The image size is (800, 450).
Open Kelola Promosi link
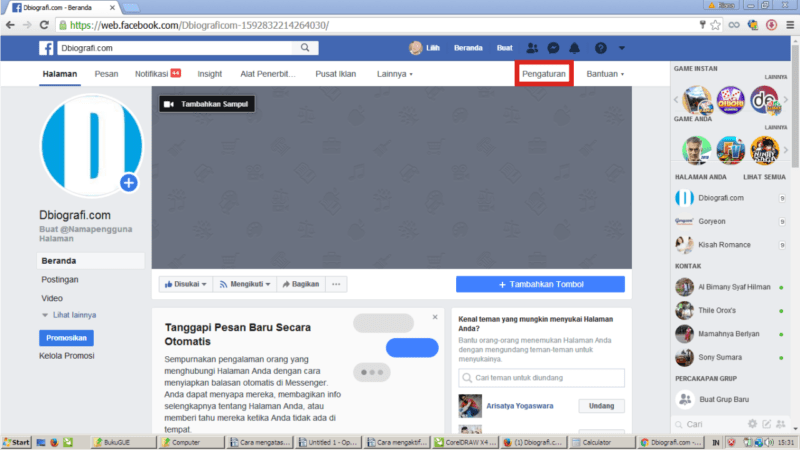point(67,356)
